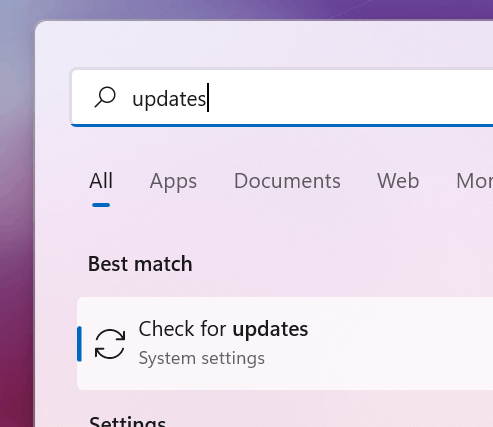493x427 pixels.
Task: Switch to the Web tab
Action: [398, 181]
